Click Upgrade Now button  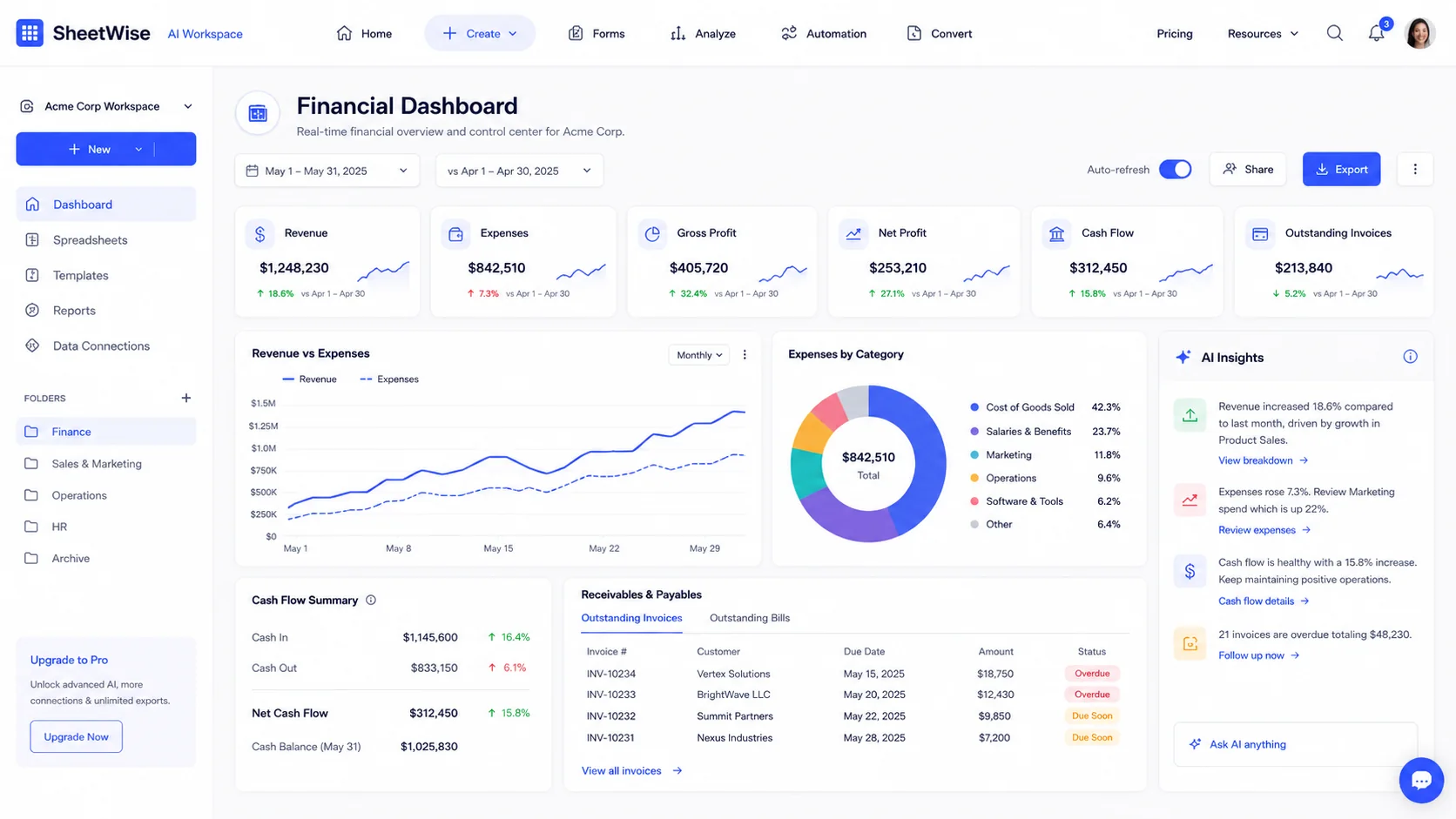click(x=76, y=736)
